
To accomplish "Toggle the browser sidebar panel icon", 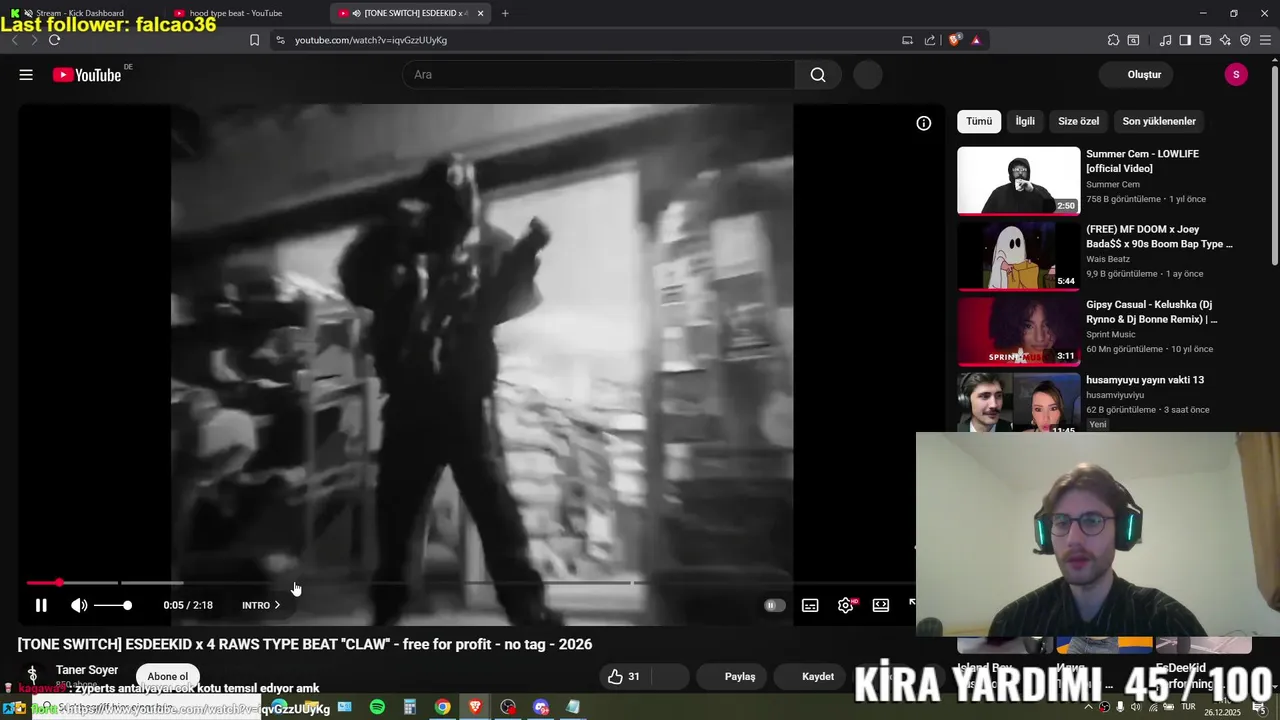I will [1185, 40].
